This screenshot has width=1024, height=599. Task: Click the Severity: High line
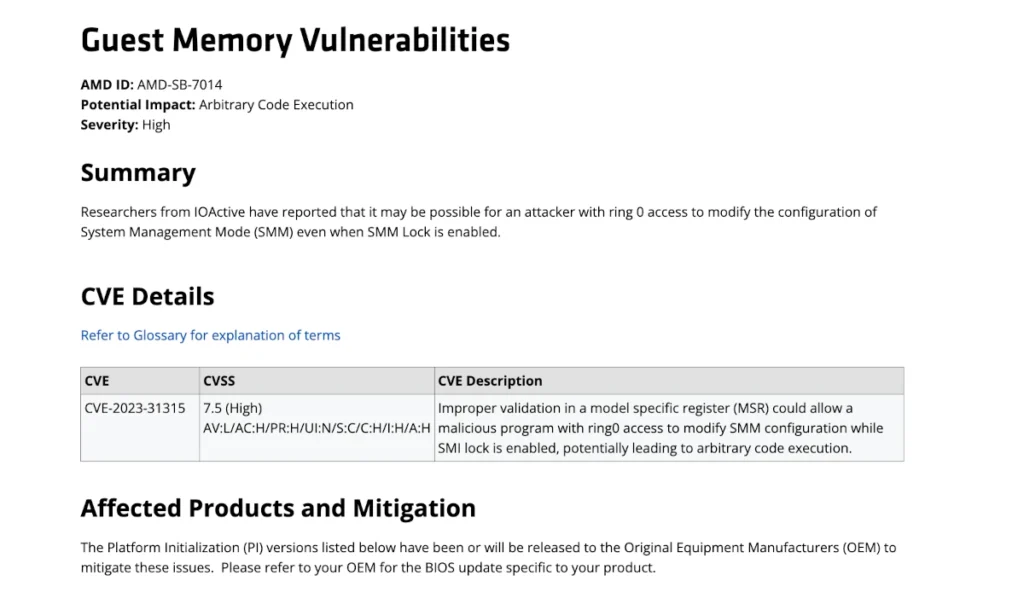(x=126, y=125)
